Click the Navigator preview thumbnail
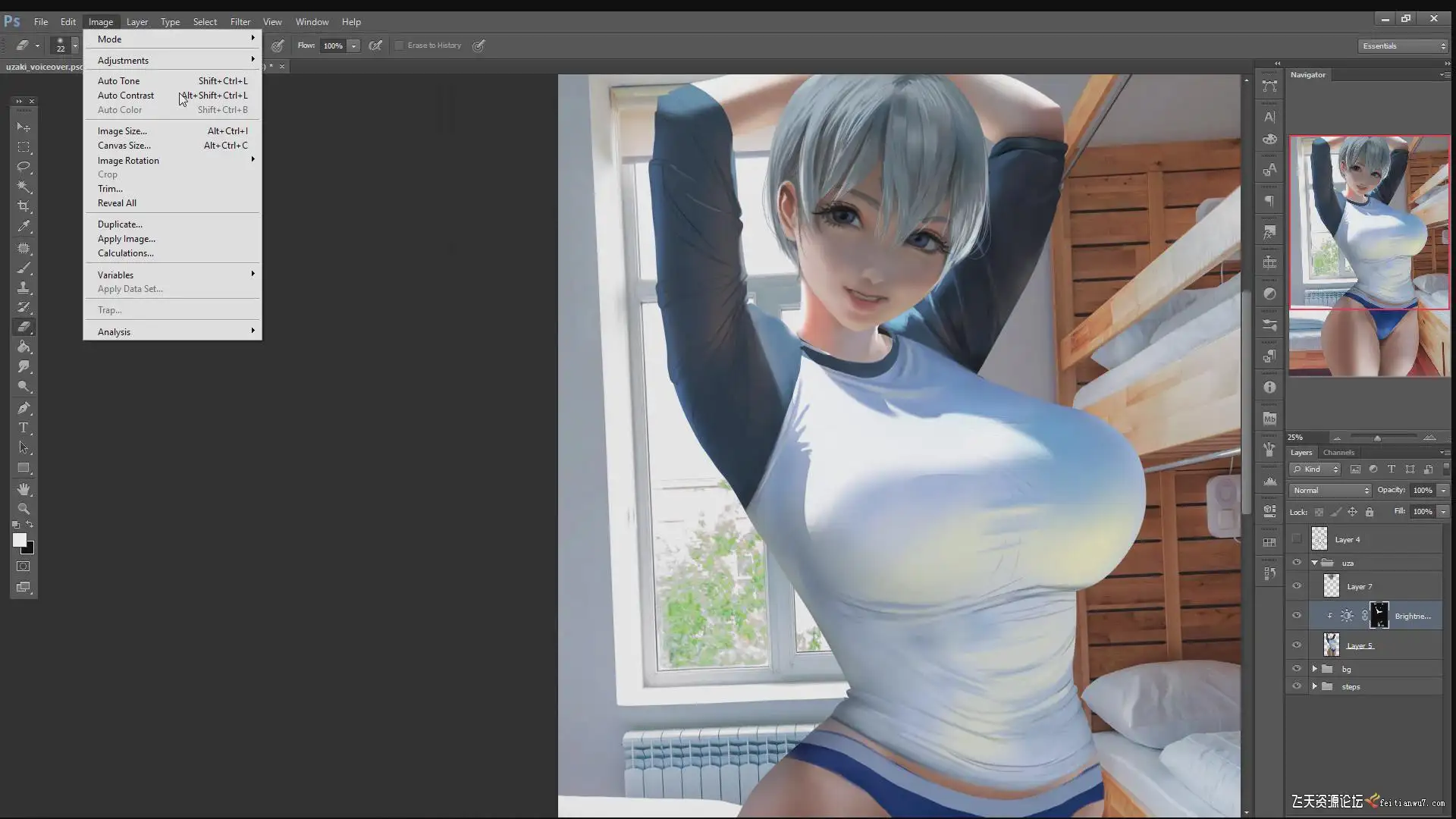This screenshot has width=1456, height=819. pyautogui.click(x=1369, y=256)
